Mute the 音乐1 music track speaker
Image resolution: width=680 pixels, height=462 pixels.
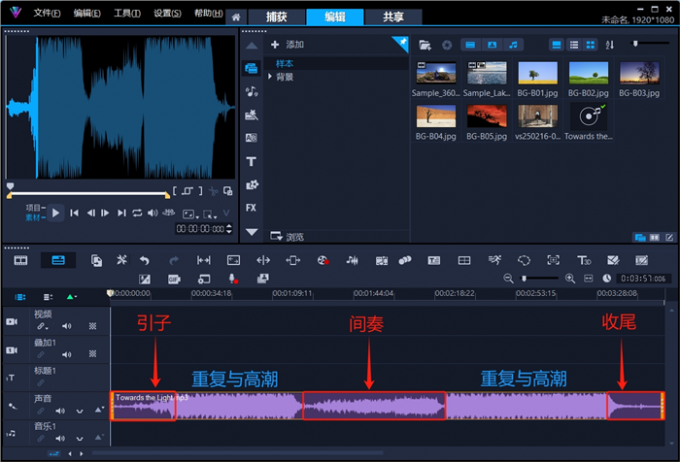[x=60, y=439]
